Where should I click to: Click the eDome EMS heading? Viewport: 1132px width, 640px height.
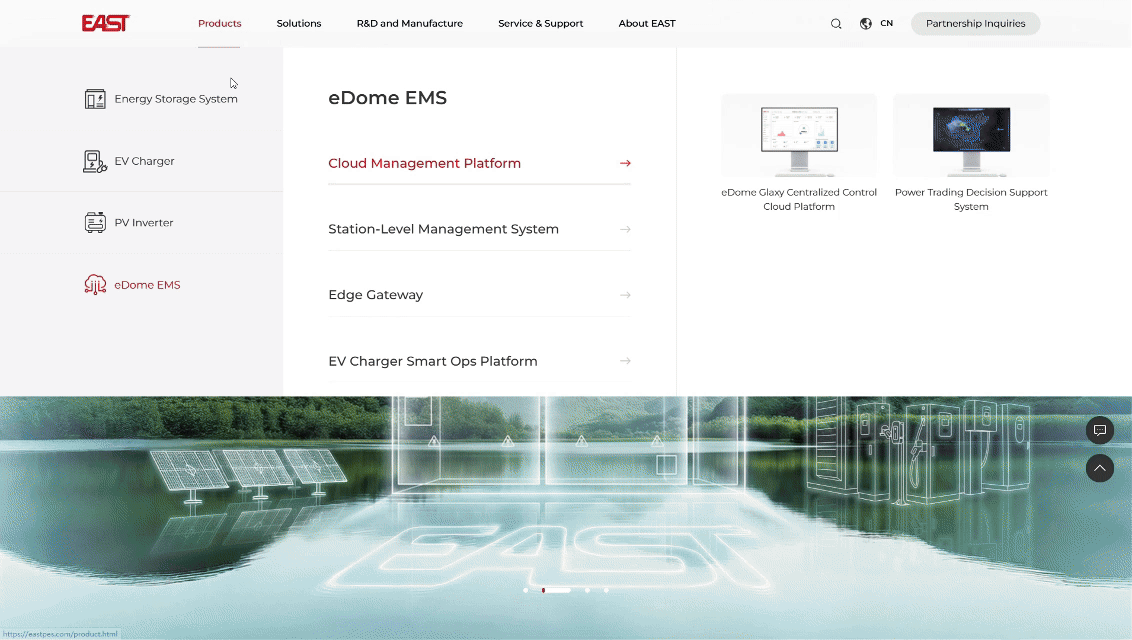click(x=388, y=97)
